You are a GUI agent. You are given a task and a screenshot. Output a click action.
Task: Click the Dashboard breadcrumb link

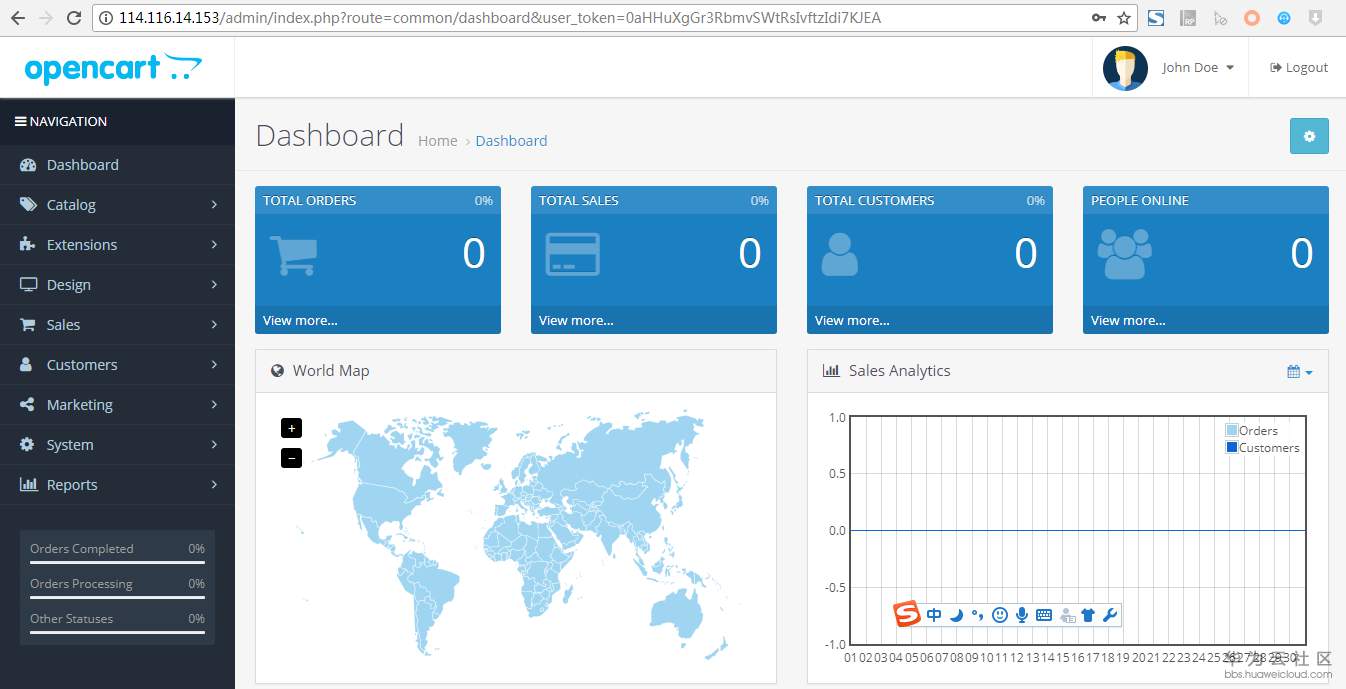click(x=511, y=141)
